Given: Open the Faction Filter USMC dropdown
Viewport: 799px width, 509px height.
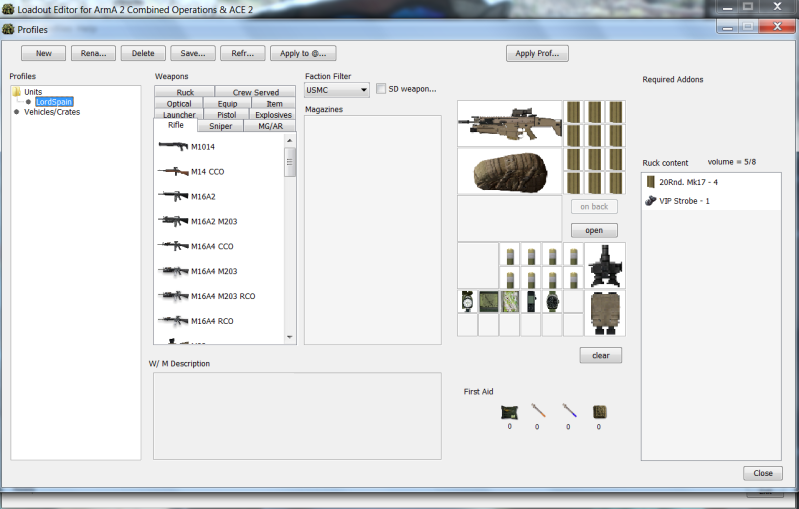Looking at the screenshot, I should pyautogui.click(x=336, y=90).
